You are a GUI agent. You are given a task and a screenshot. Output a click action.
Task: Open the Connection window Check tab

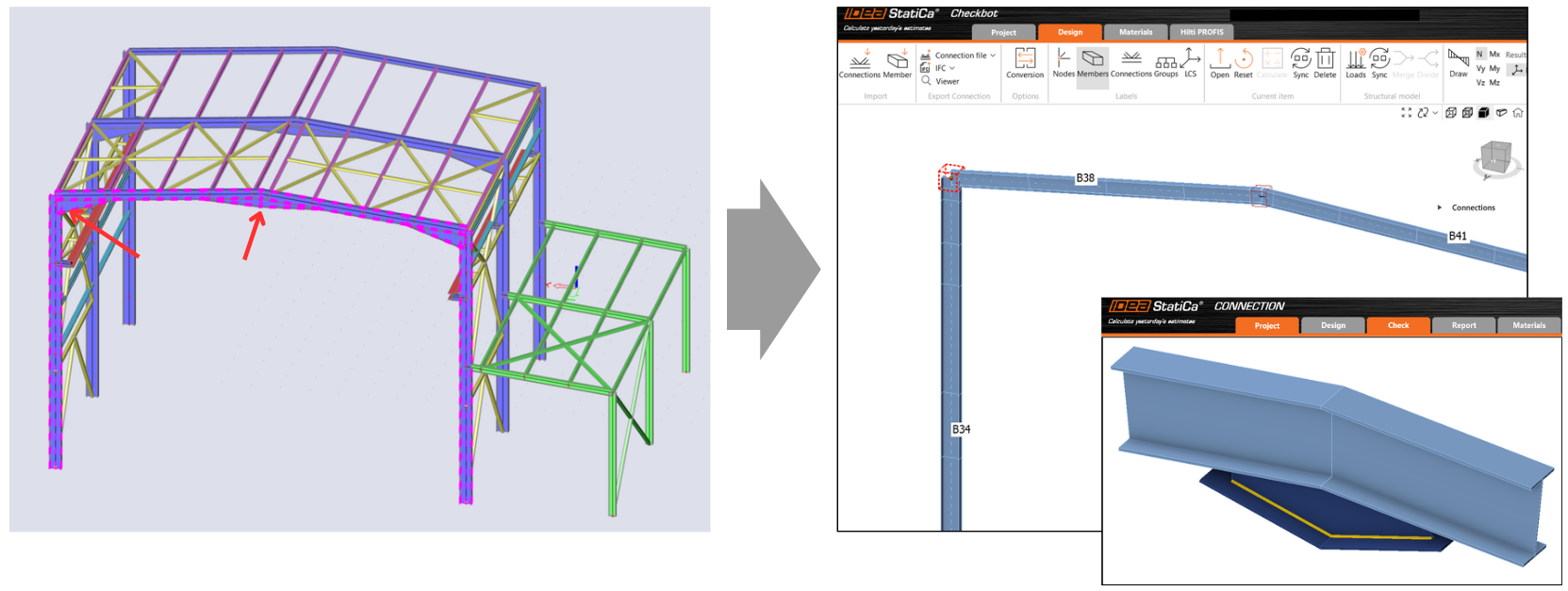[1398, 325]
